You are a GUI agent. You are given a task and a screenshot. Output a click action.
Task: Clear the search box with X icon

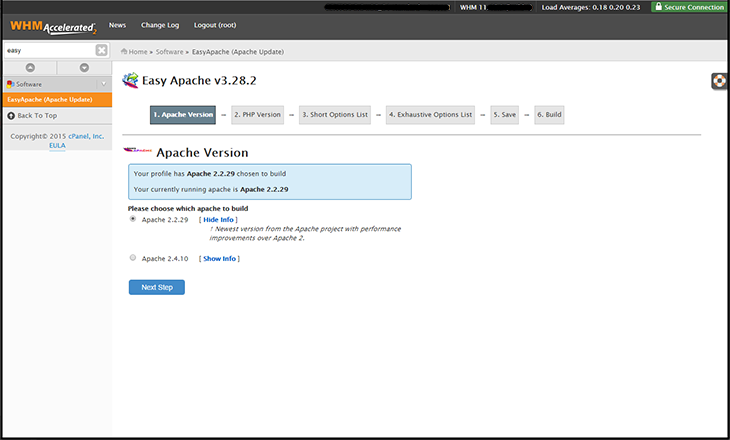click(101, 50)
